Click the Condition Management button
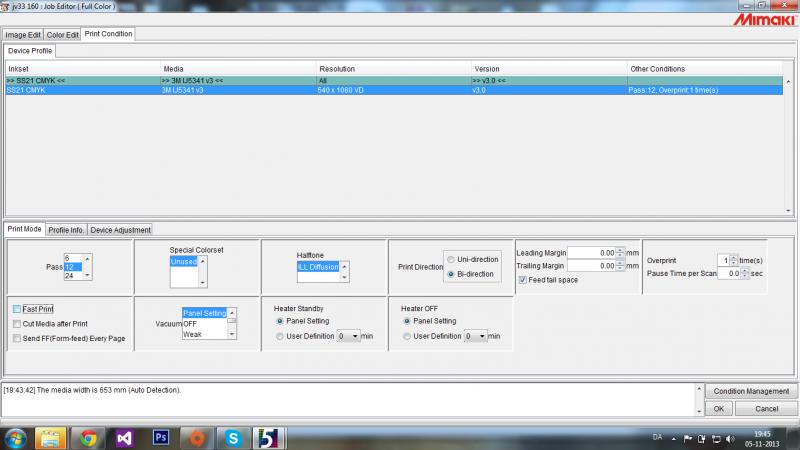800x450 pixels. [751, 391]
